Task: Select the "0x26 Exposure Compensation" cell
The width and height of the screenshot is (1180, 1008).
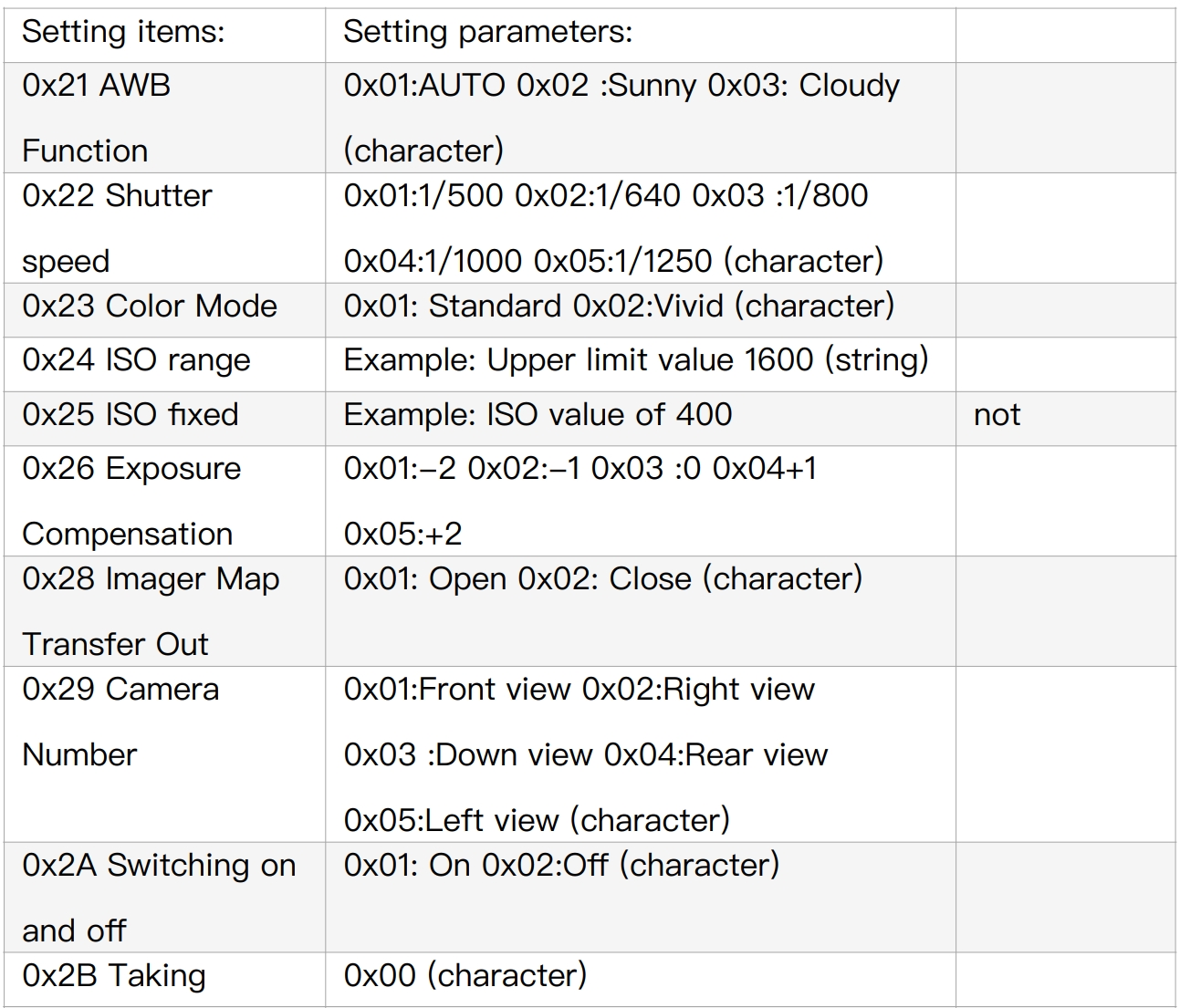Action: [x=132, y=501]
